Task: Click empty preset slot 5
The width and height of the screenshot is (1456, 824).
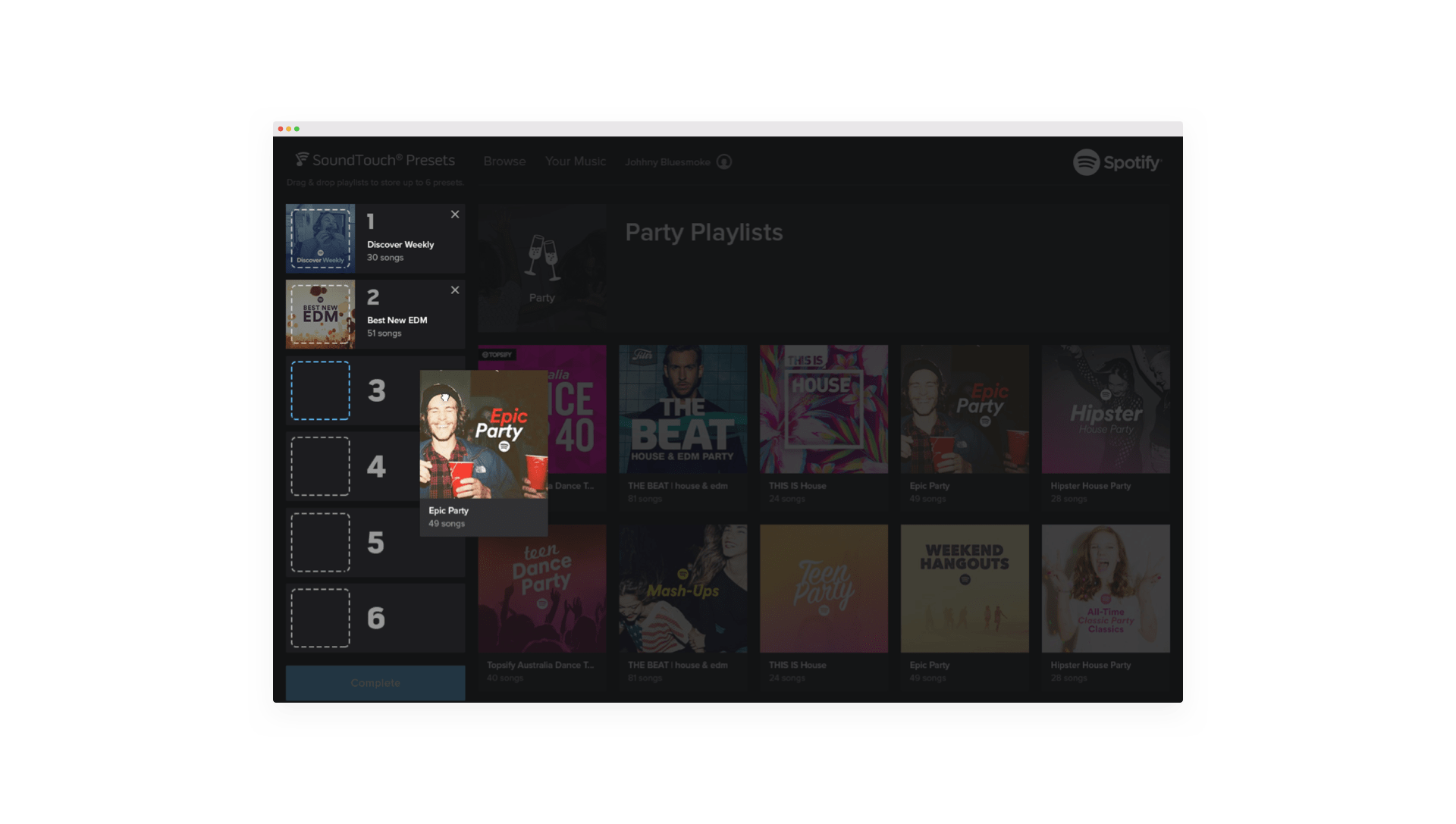Action: [321, 542]
